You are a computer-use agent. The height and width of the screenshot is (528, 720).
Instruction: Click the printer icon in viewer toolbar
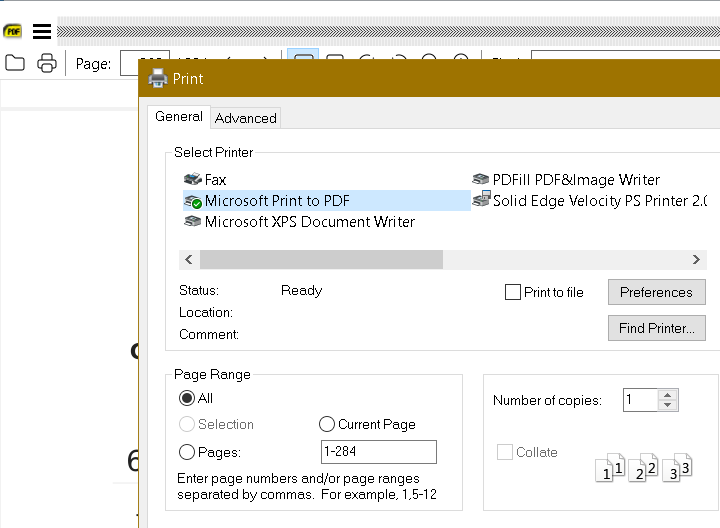click(x=47, y=63)
